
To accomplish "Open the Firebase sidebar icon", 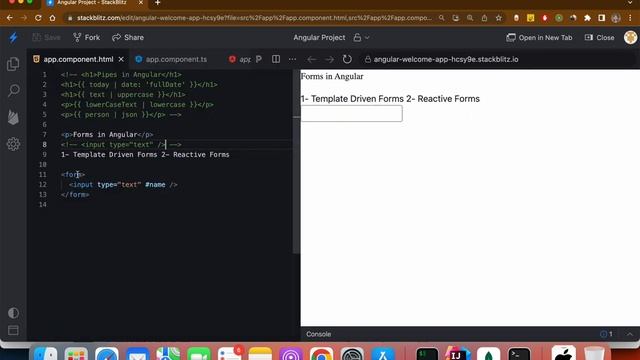I will 13,117.
